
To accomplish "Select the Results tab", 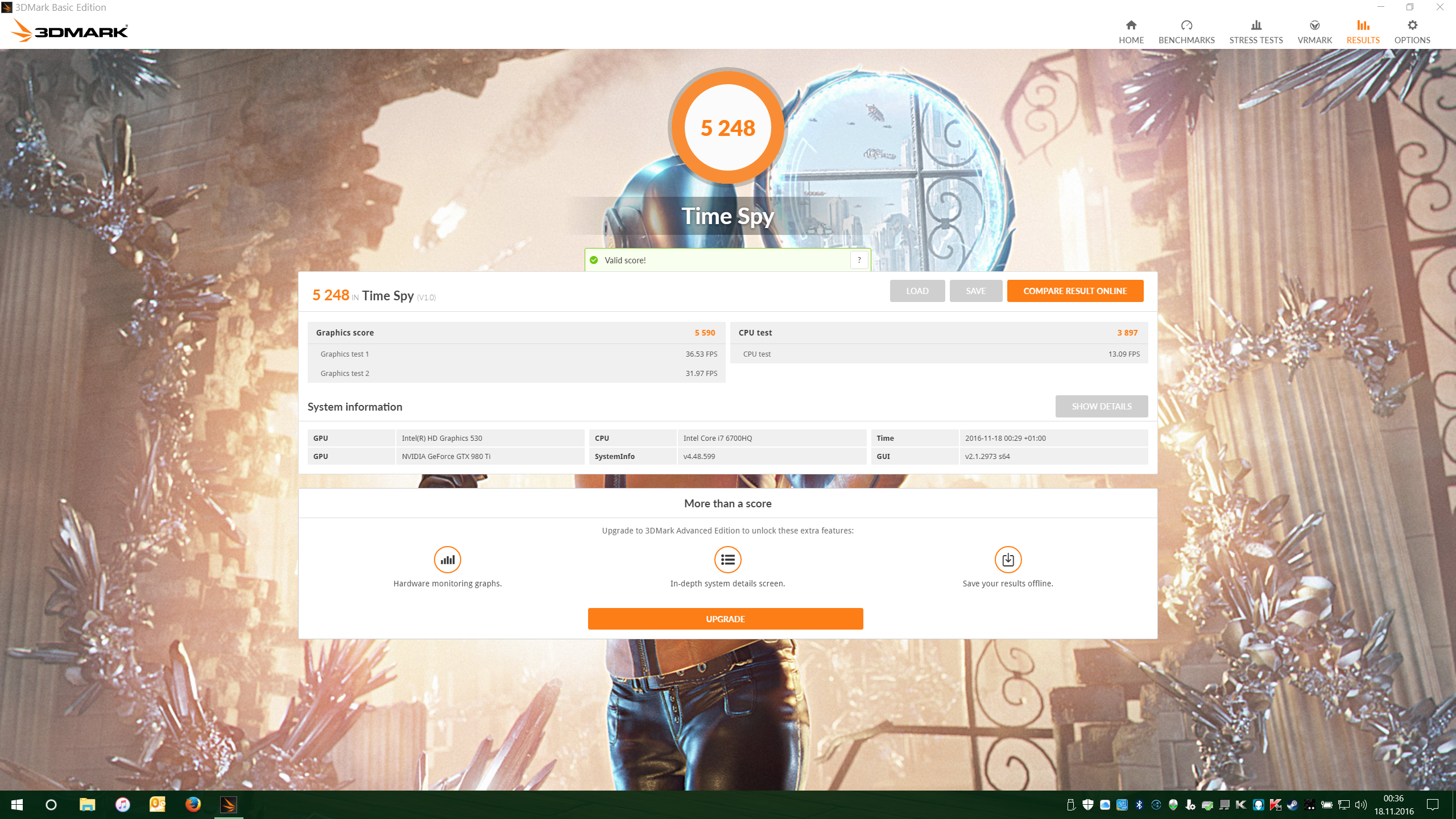I will coord(1363,32).
